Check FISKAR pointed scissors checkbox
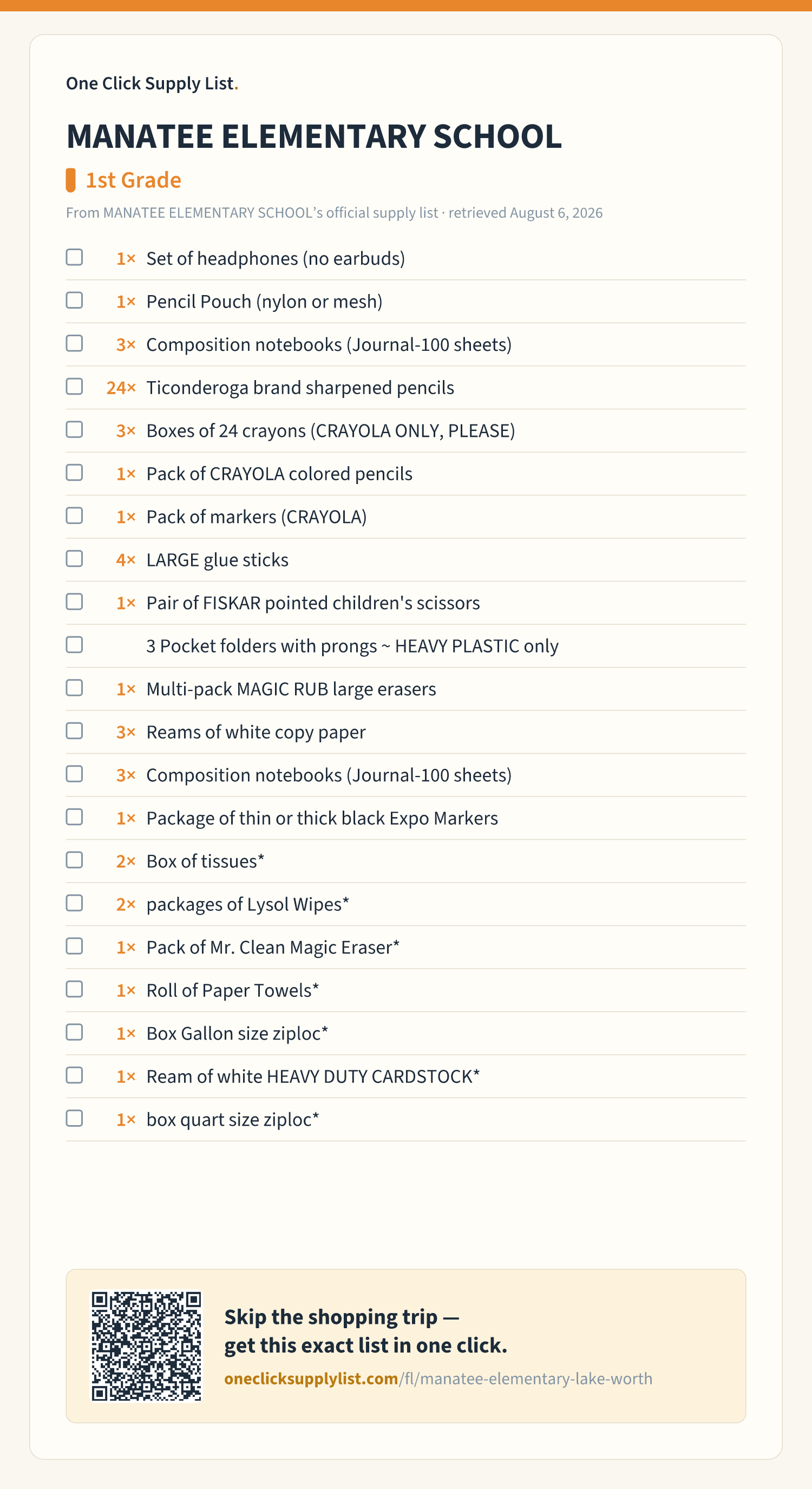The height and width of the screenshot is (1489, 812). [x=74, y=602]
